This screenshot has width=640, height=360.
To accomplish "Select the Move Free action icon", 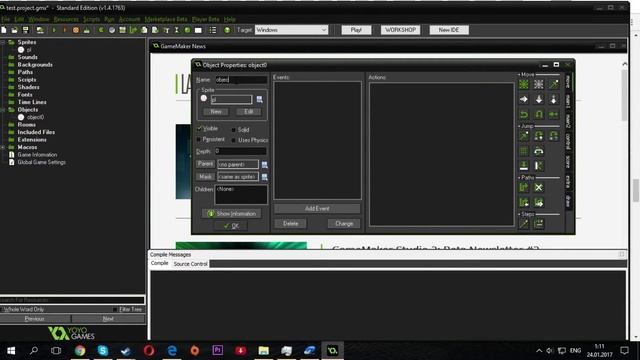I will point(539,84).
